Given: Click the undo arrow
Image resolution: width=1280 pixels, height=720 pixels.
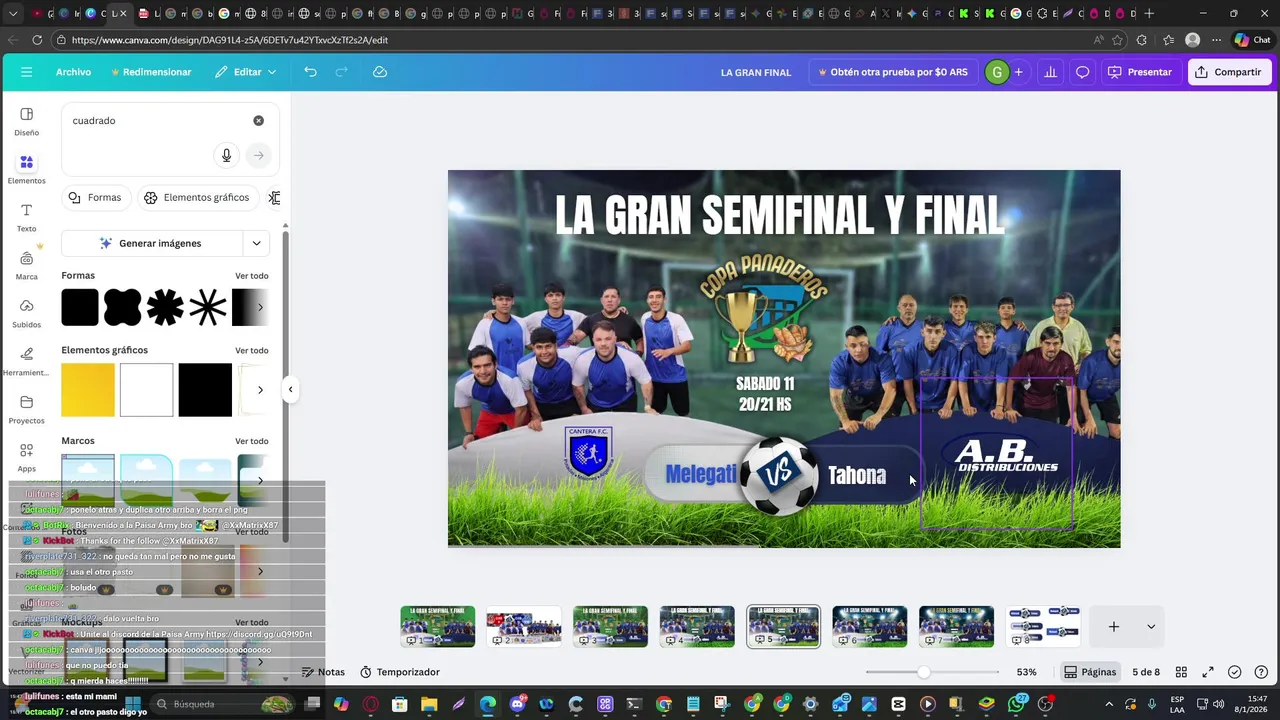Looking at the screenshot, I should [310, 72].
